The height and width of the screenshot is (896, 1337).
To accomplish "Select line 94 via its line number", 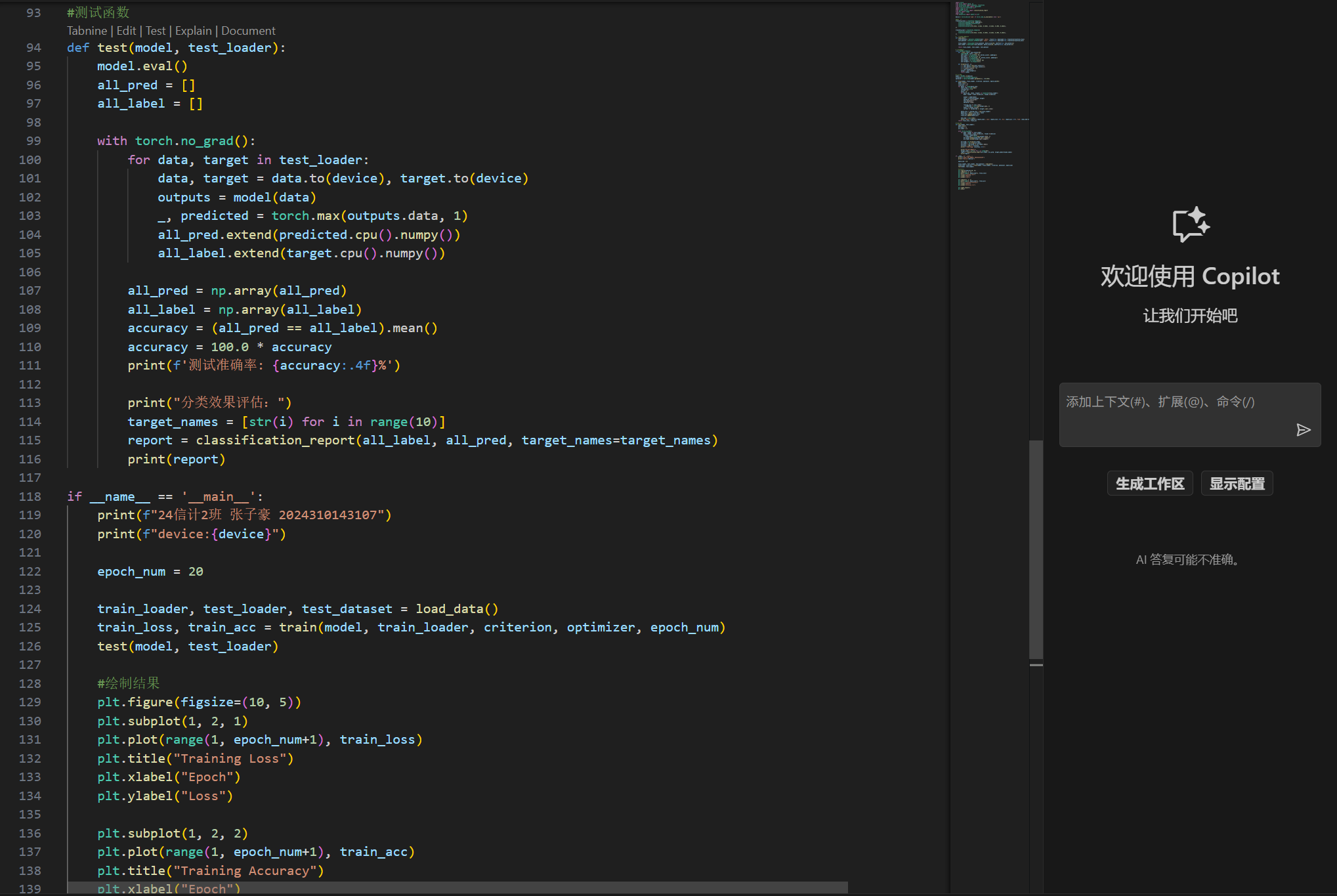I will tap(33, 48).
